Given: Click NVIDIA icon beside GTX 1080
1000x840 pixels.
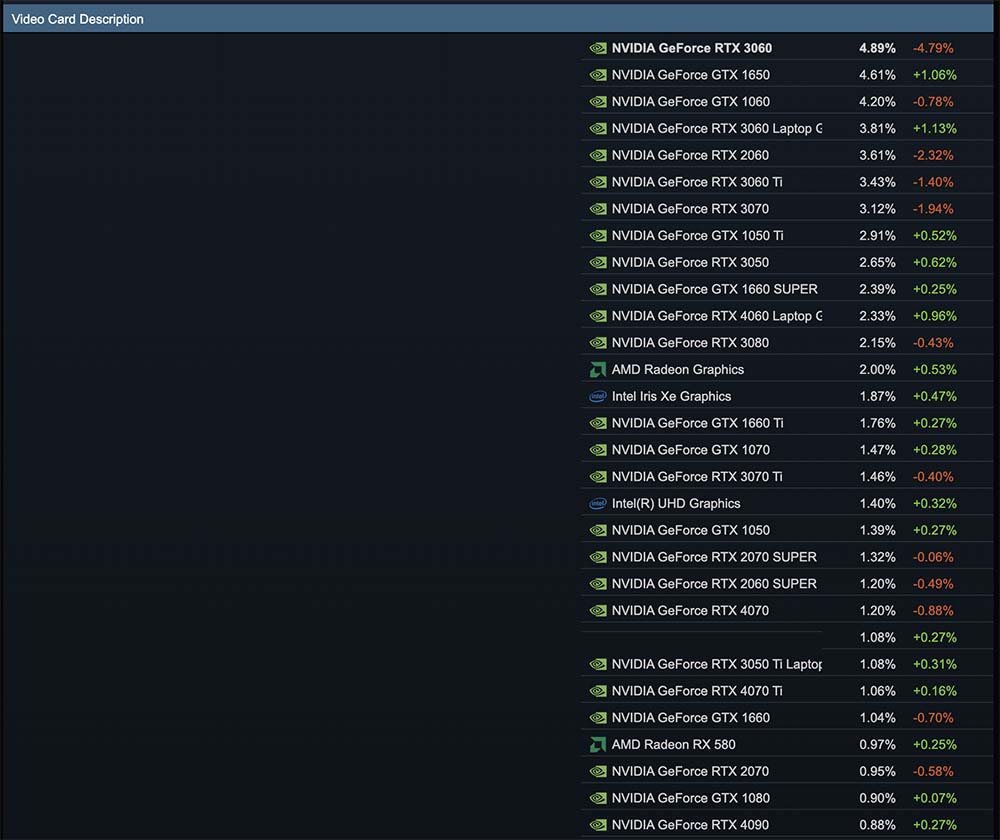Looking at the screenshot, I should pyautogui.click(x=598, y=799).
